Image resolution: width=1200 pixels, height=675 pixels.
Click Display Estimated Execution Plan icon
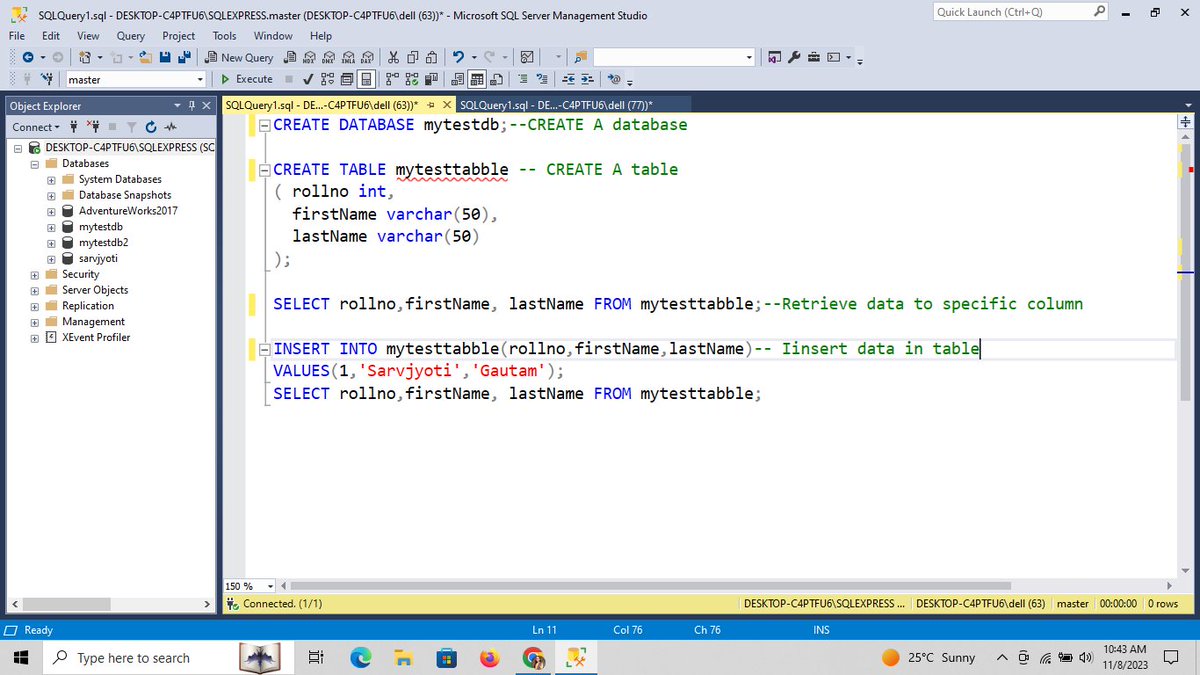(327, 79)
